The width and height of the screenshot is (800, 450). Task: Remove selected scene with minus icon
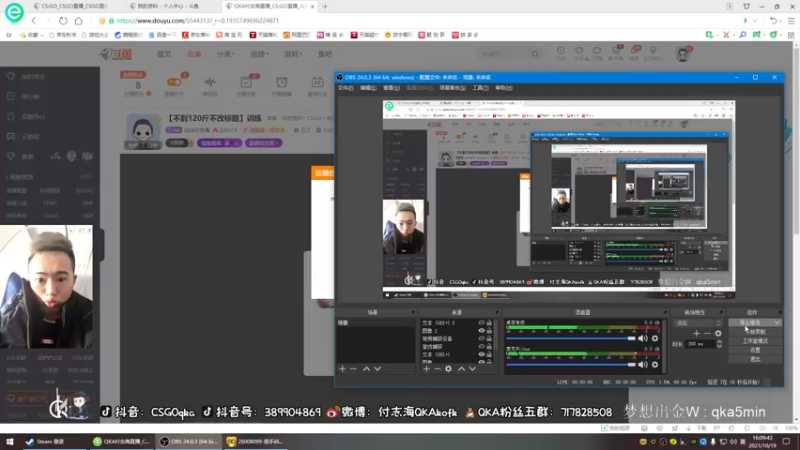point(354,368)
